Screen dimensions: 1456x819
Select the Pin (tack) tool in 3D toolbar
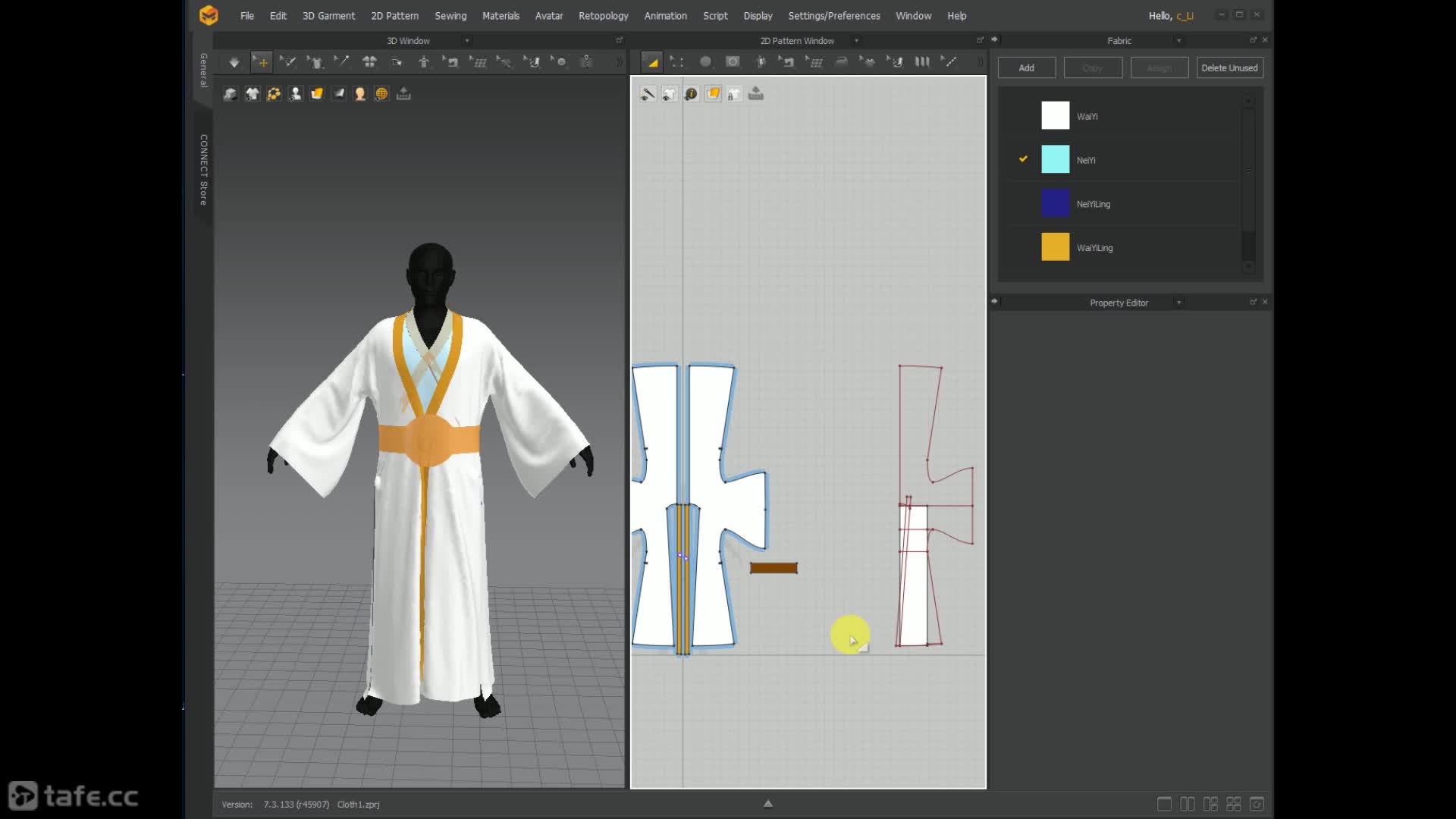tap(342, 62)
